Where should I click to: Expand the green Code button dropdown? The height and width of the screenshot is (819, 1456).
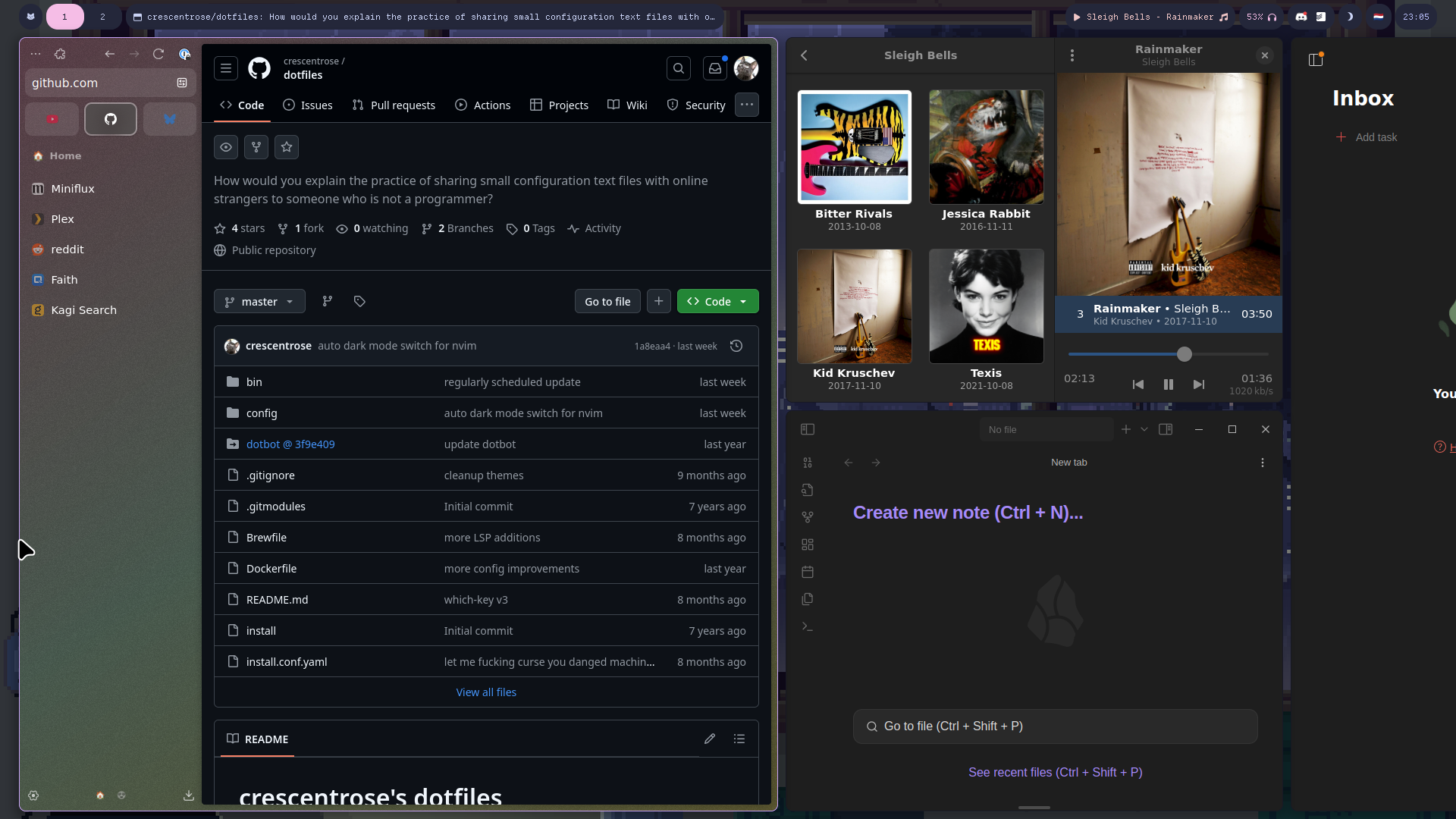744,301
